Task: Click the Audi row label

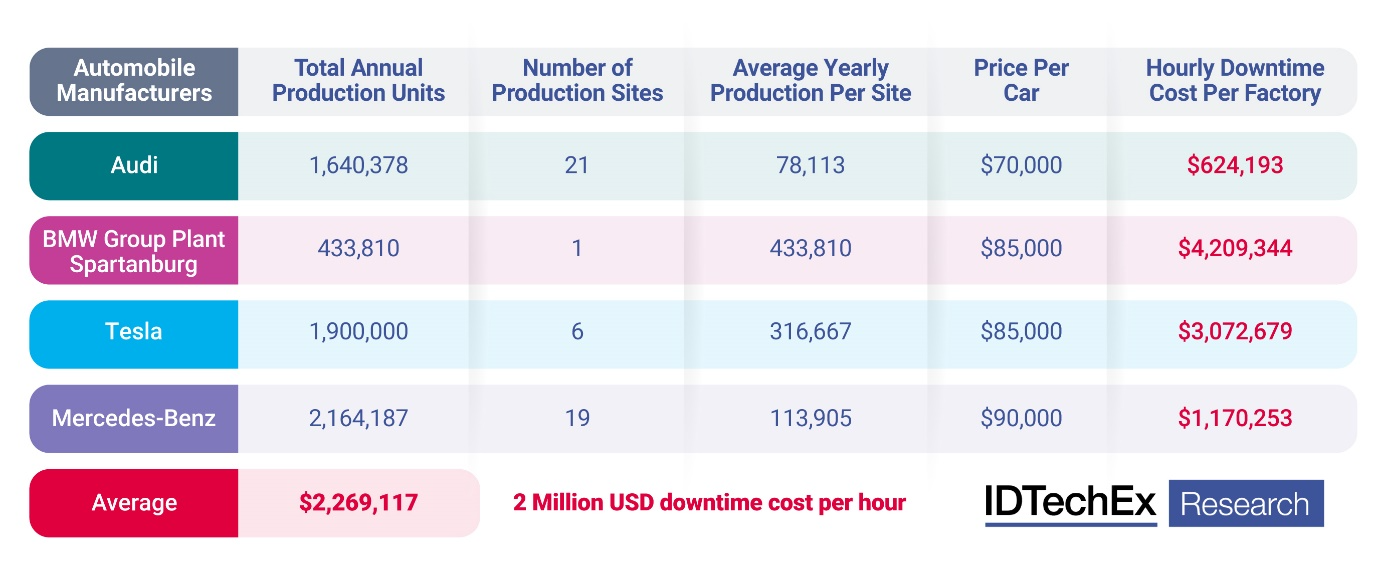Action: coord(134,165)
